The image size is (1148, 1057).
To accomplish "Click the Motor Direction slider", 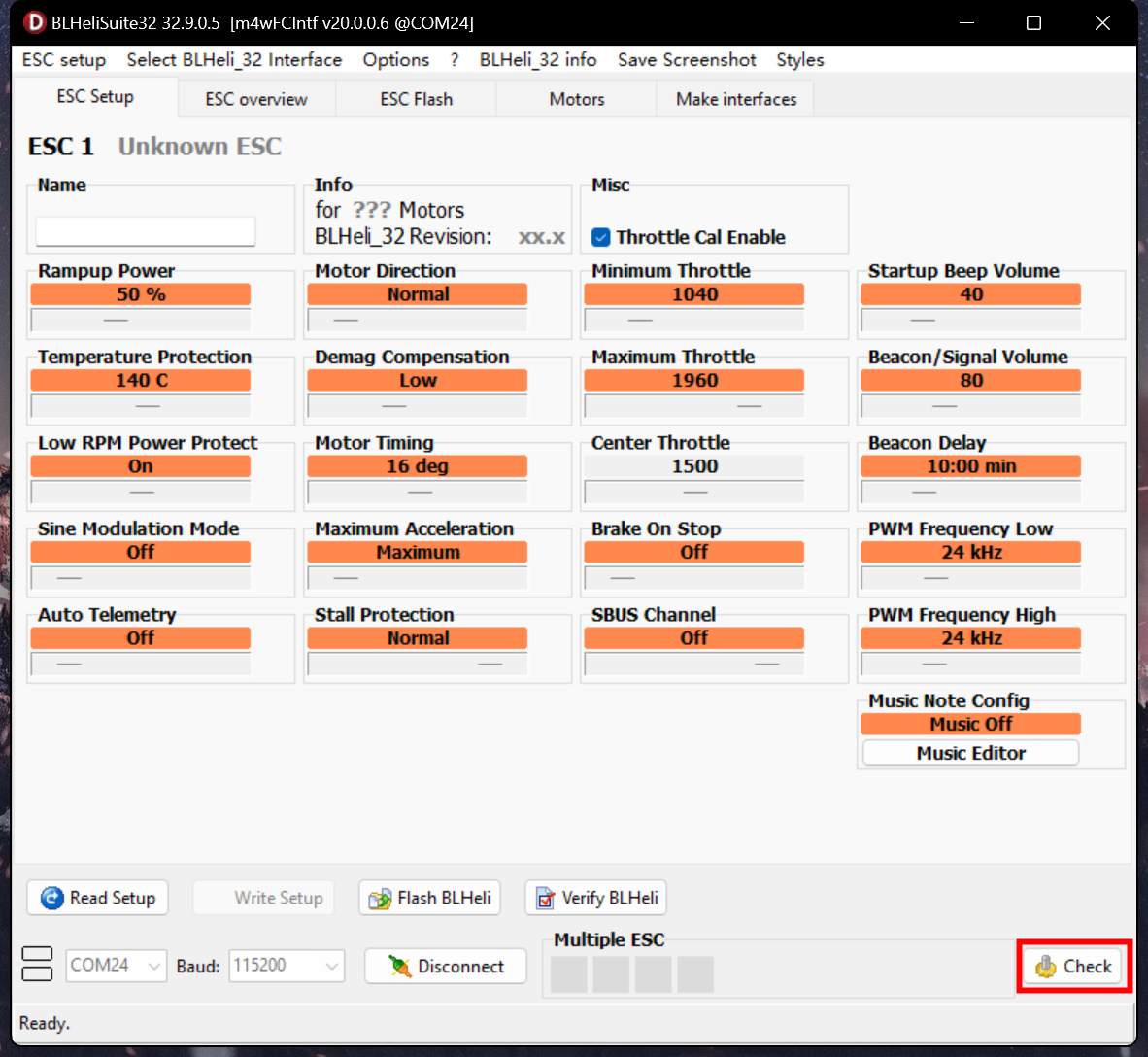I will [x=418, y=320].
